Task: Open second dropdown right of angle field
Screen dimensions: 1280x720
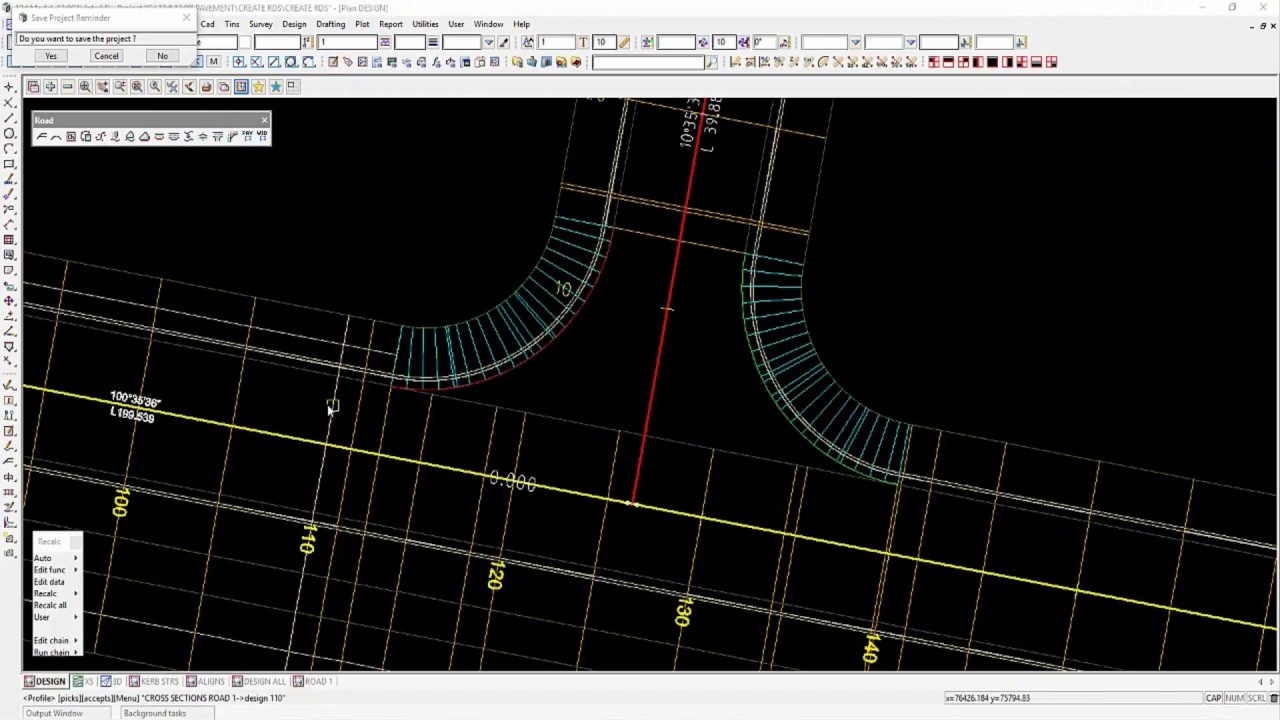Action: pos(910,42)
